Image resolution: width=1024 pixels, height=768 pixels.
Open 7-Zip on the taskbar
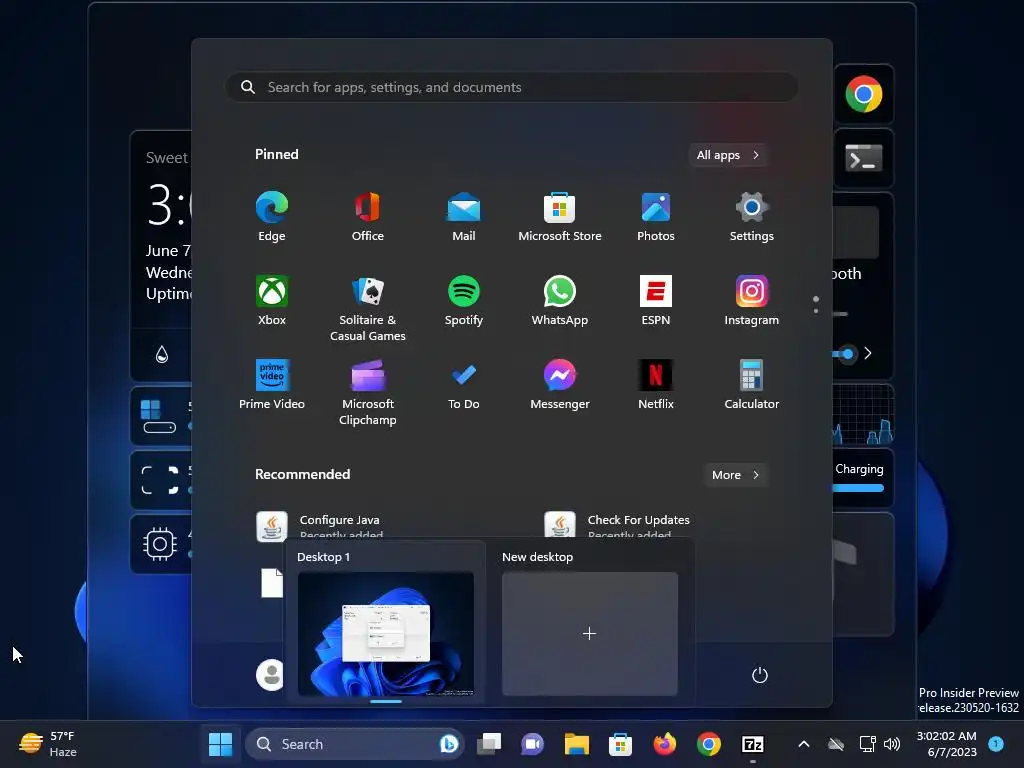point(753,744)
